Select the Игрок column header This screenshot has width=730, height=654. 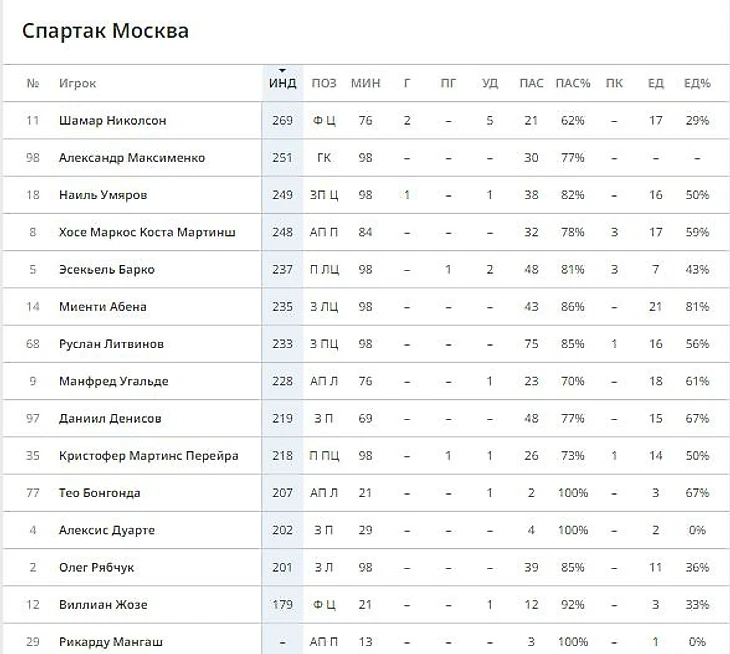(77, 83)
